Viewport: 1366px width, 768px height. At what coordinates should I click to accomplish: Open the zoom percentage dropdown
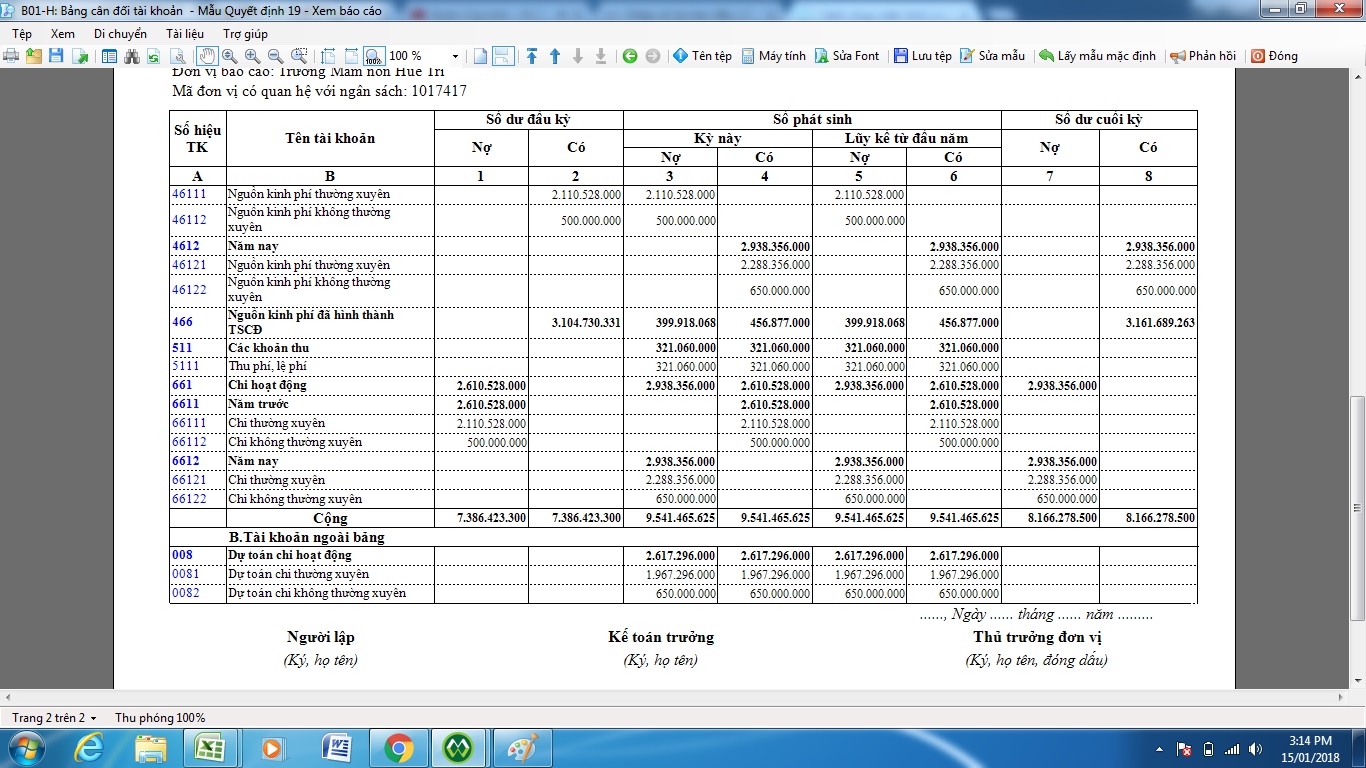[x=456, y=56]
